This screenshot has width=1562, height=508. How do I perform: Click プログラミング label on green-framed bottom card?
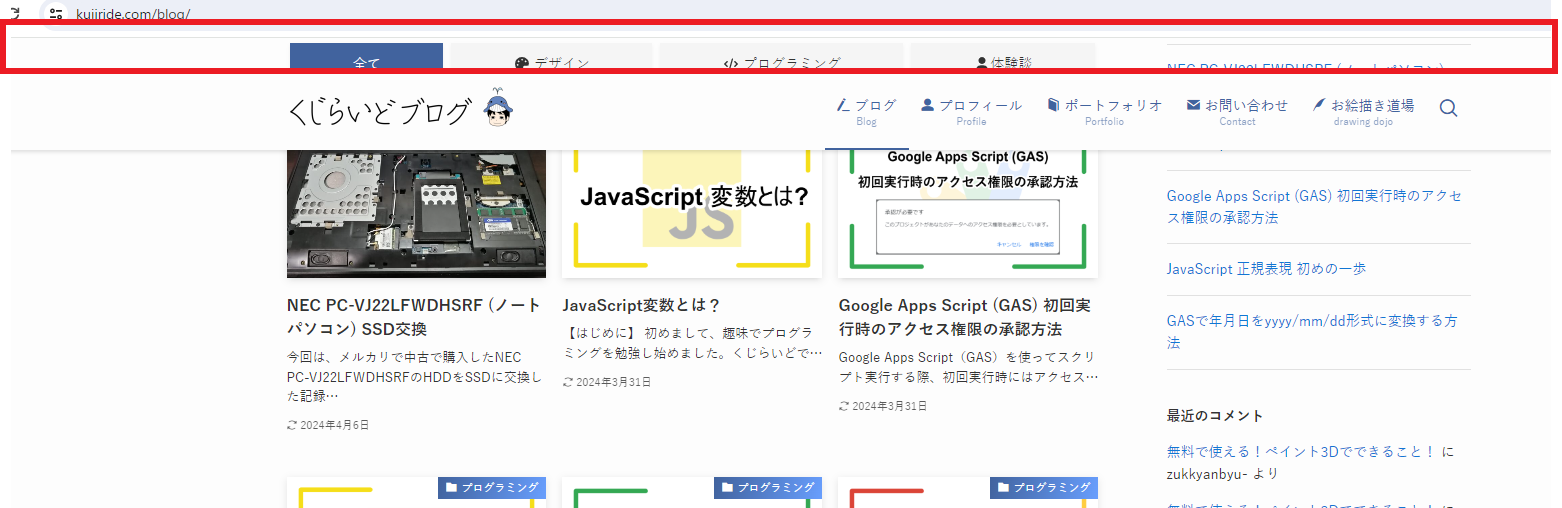pos(768,487)
